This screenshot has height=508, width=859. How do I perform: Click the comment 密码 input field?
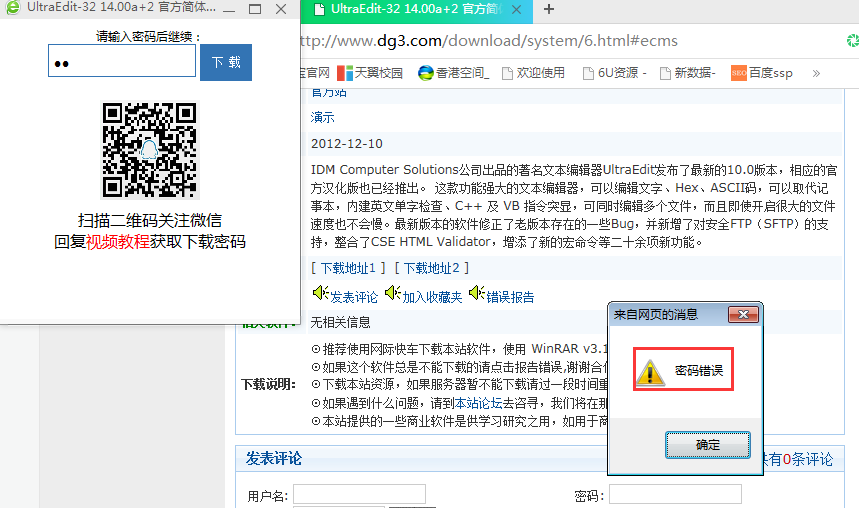(x=675, y=494)
